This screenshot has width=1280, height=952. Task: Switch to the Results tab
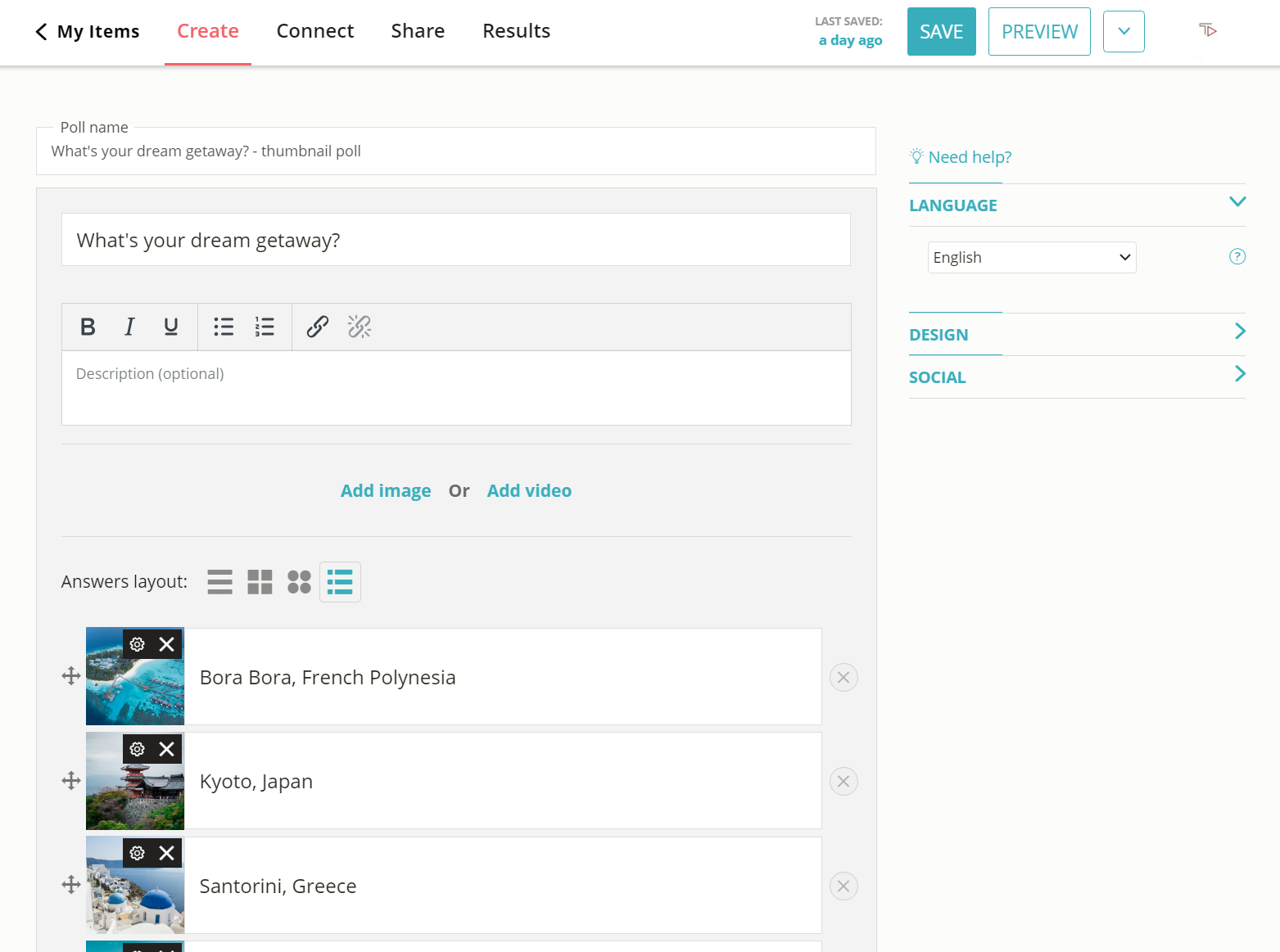pos(516,30)
